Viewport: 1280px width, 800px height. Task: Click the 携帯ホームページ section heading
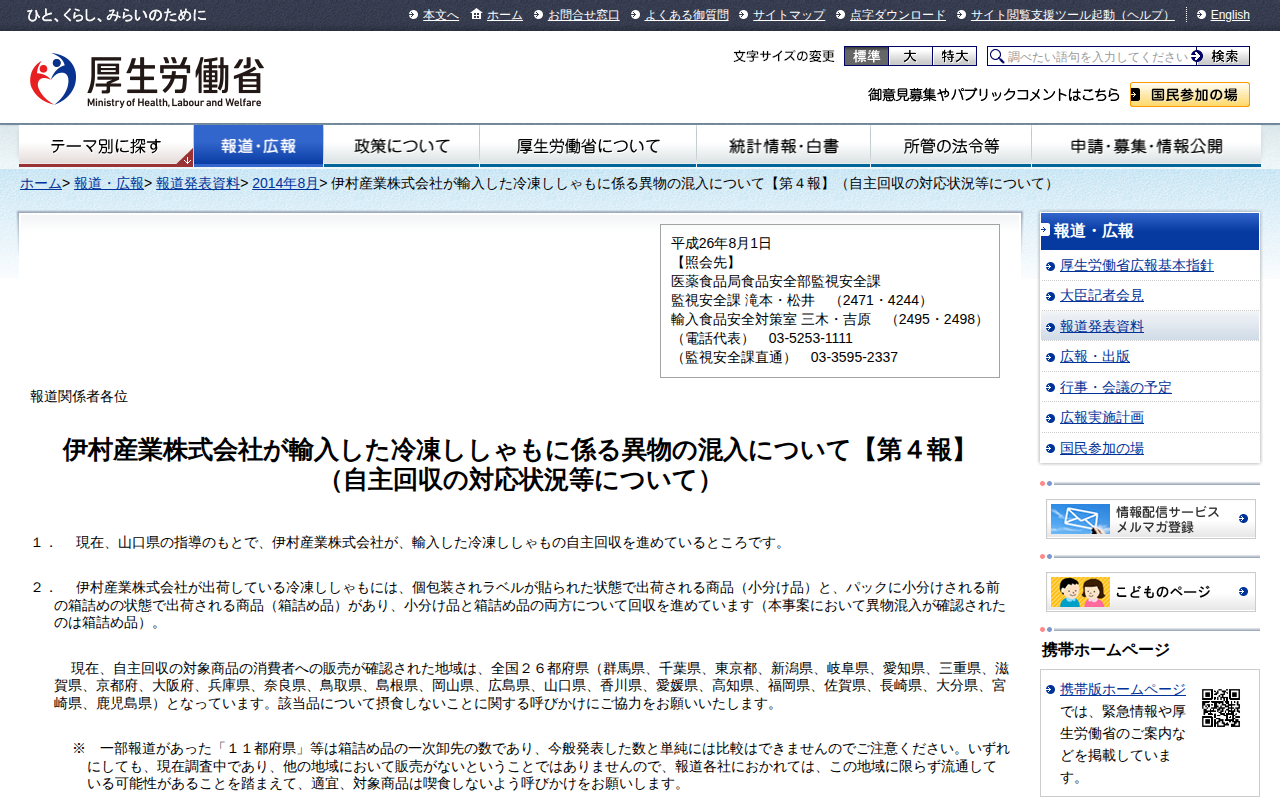coord(1106,649)
